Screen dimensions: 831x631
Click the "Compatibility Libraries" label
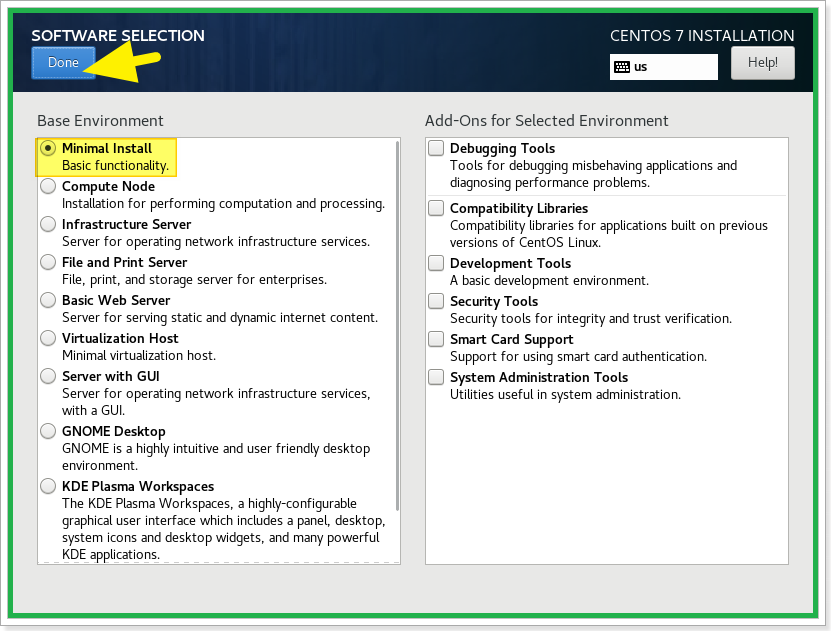[x=519, y=208]
